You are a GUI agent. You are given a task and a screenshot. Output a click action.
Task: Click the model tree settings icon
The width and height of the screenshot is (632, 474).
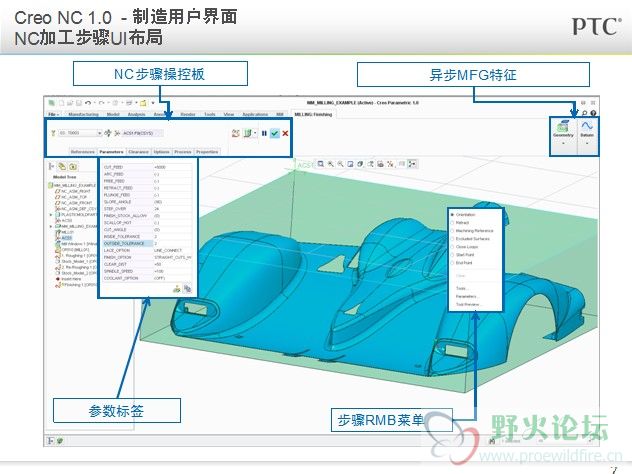(52, 166)
